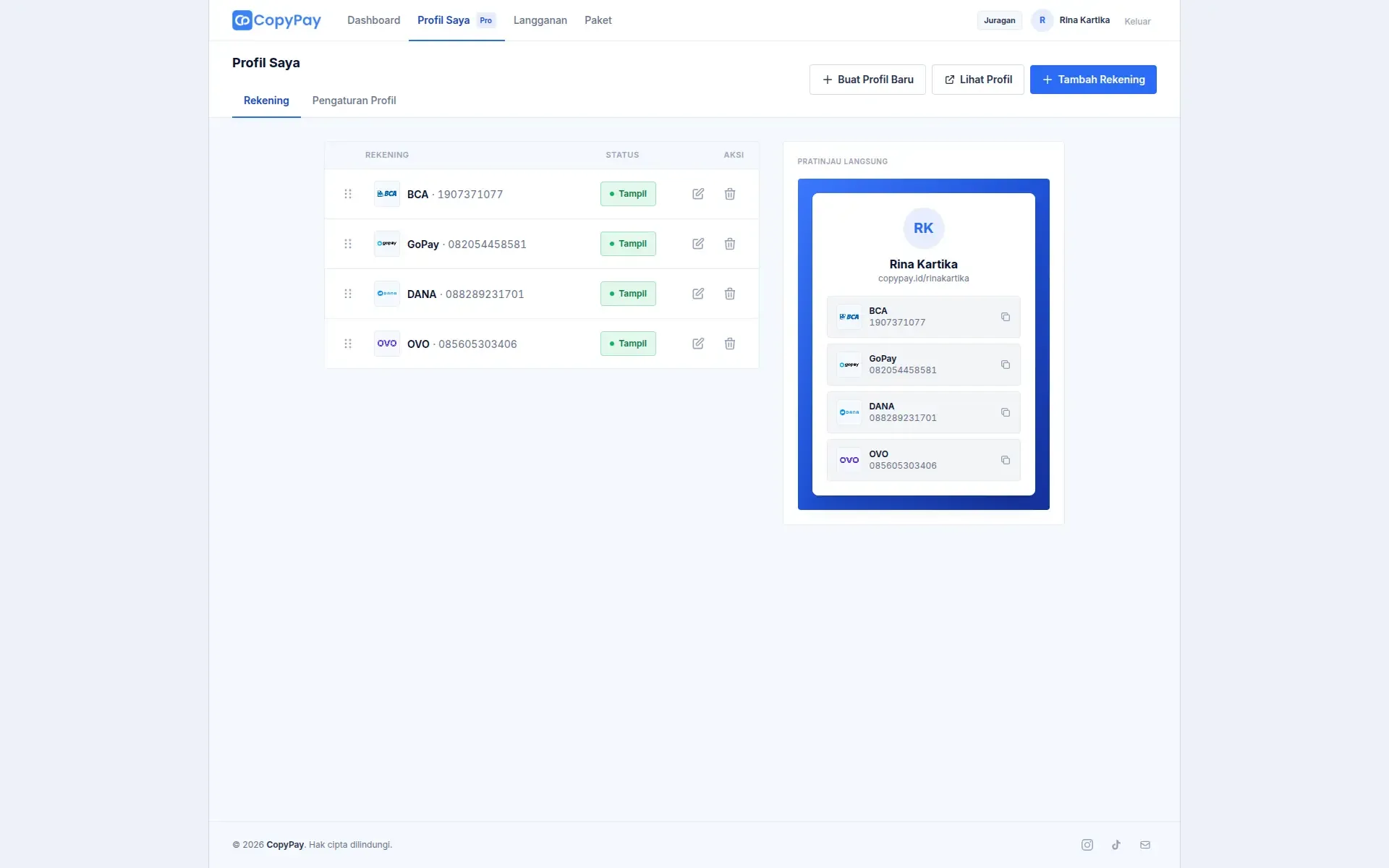Select the Rekening tab

pyautogui.click(x=266, y=101)
